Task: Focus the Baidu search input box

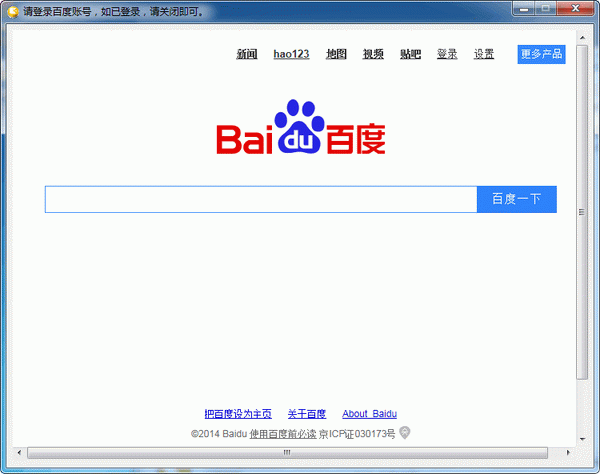Action: pyautogui.click(x=261, y=199)
